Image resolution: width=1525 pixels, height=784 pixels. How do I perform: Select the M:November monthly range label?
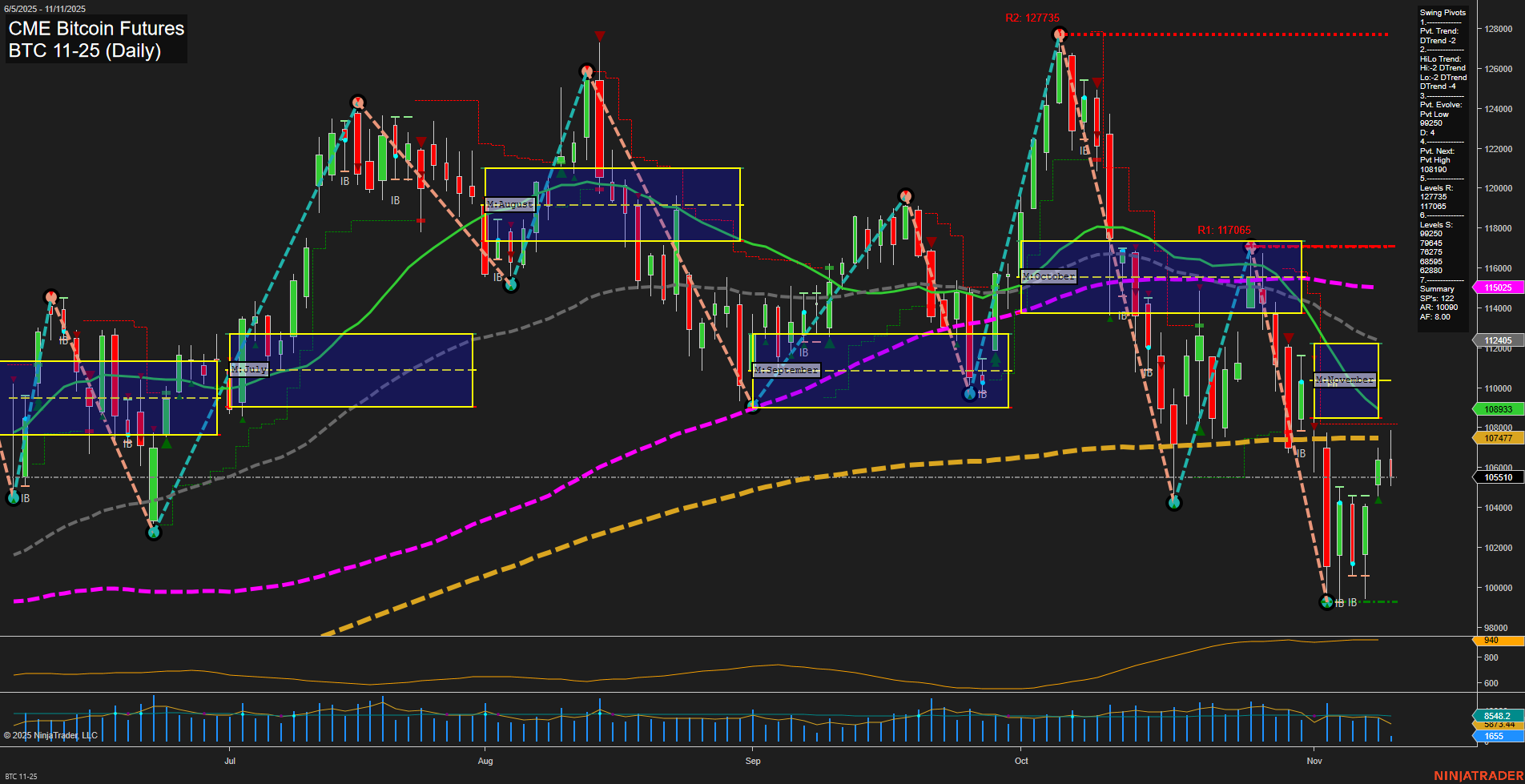pyautogui.click(x=1346, y=380)
